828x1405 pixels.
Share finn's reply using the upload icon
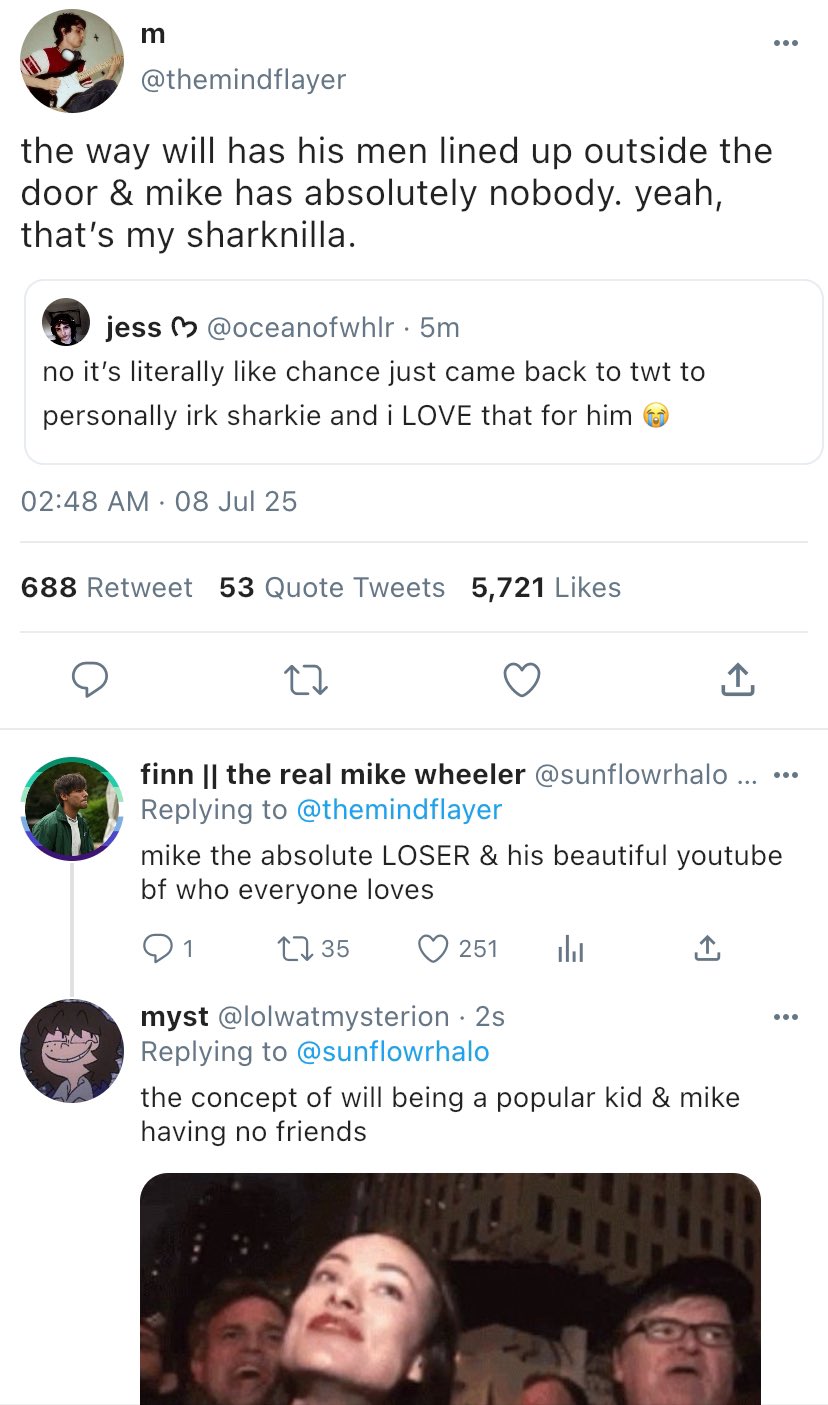706,948
